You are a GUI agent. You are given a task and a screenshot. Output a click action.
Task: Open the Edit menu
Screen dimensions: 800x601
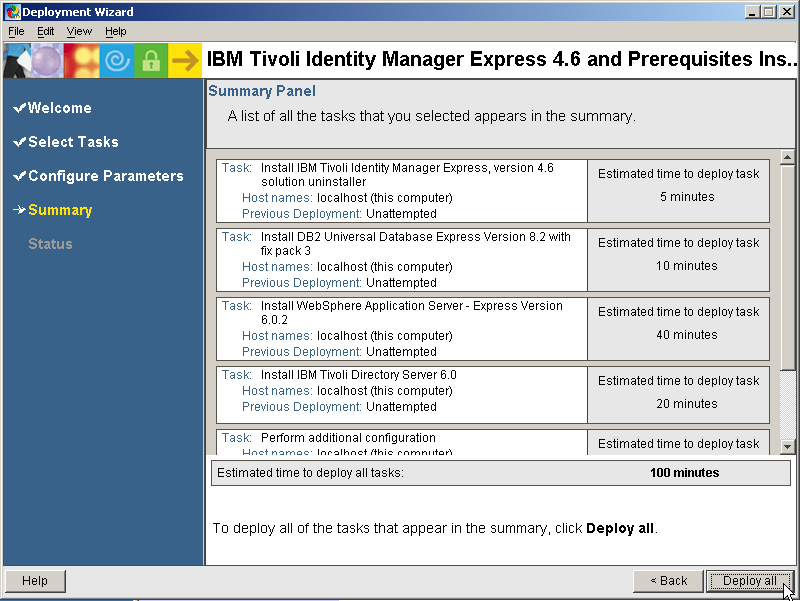pyautogui.click(x=45, y=32)
